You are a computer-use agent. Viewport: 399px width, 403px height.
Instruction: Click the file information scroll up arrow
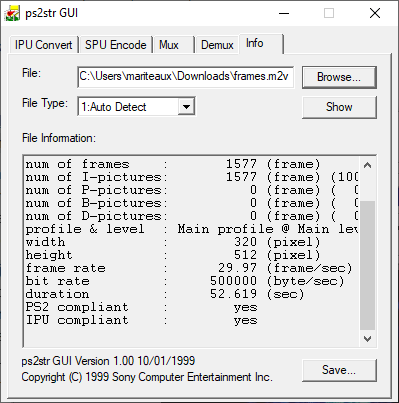[368, 165]
